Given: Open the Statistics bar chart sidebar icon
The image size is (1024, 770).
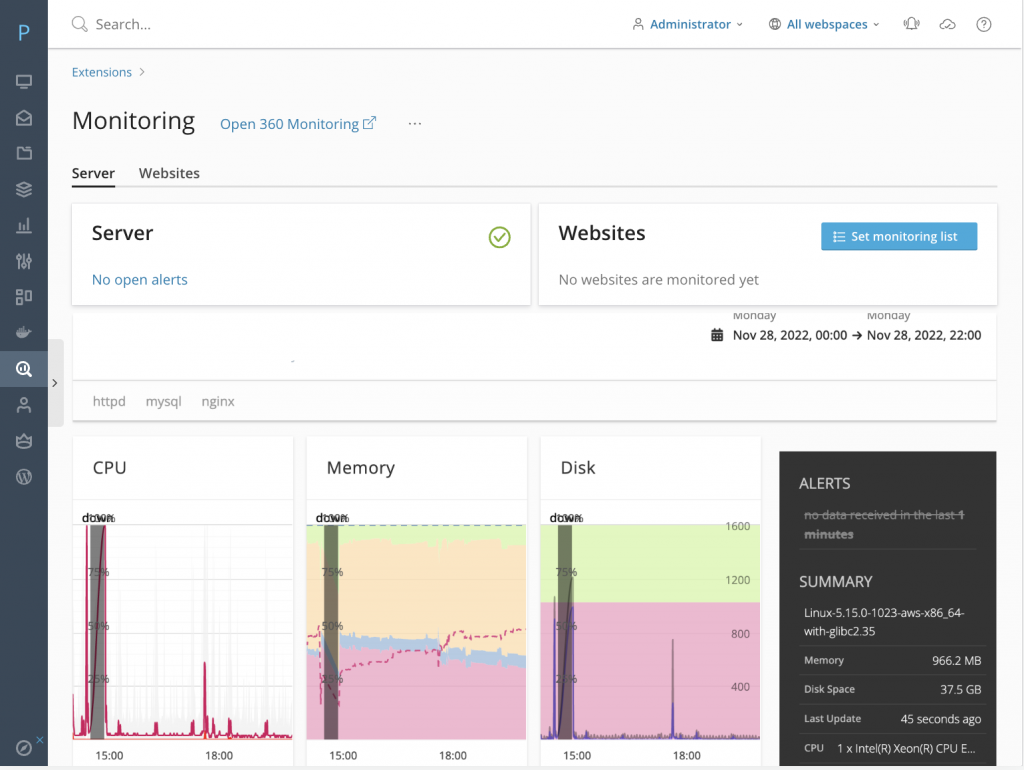Looking at the screenshot, I should (x=24, y=226).
